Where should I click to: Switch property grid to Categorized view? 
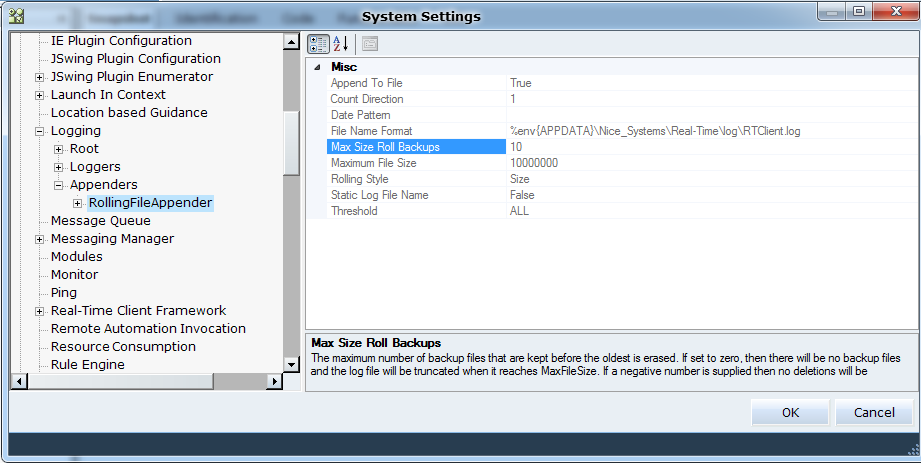point(318,43)
